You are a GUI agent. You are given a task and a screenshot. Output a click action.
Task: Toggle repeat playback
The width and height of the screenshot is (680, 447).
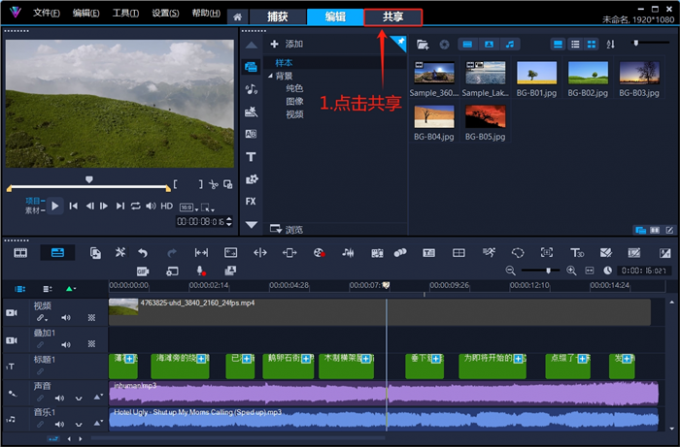(x=136, y=206)
